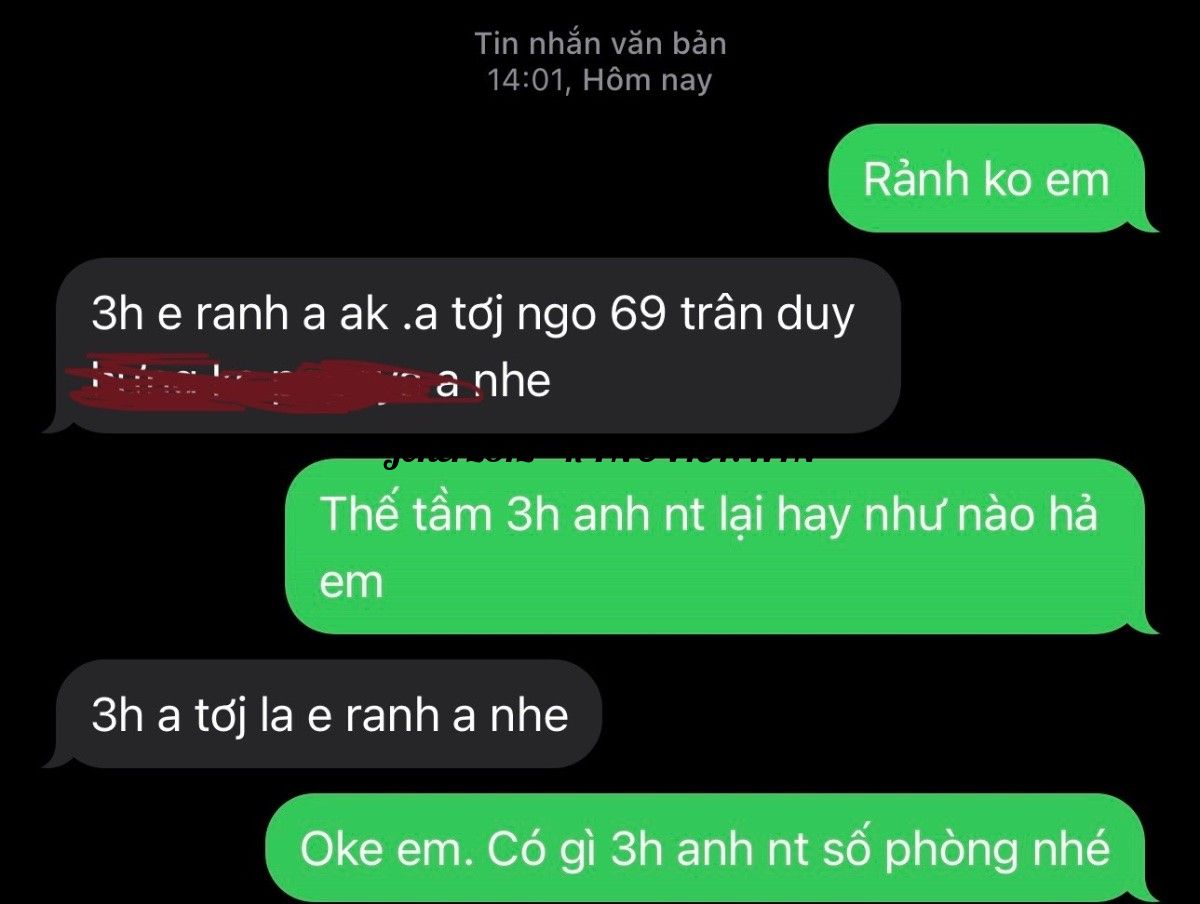Tap the "Oke em. Có gì 3h anh nt" bubble

pyautogui.click(x=706, y=848)
